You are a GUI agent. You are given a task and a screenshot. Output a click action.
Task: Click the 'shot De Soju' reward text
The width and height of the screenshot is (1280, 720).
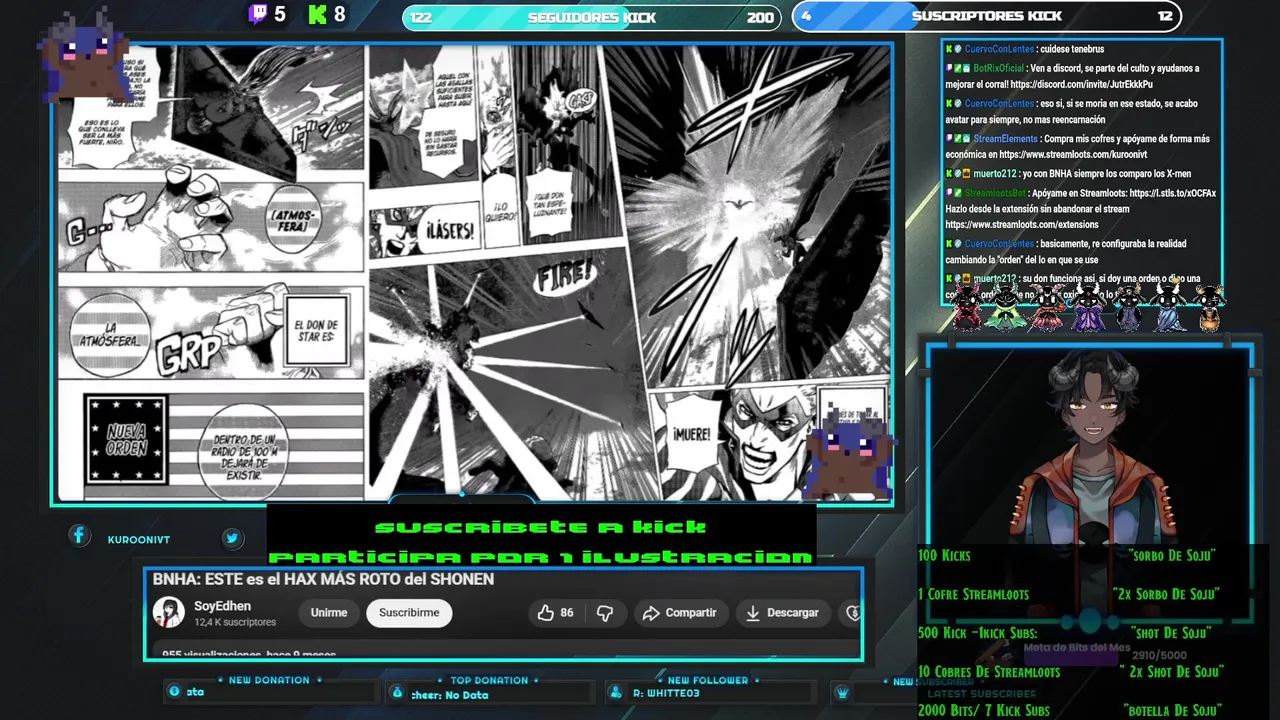click(x=1171, y=633)
